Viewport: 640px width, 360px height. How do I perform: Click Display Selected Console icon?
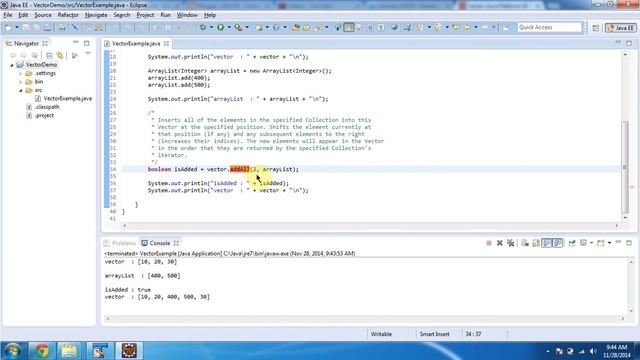[x=583, y=243]
